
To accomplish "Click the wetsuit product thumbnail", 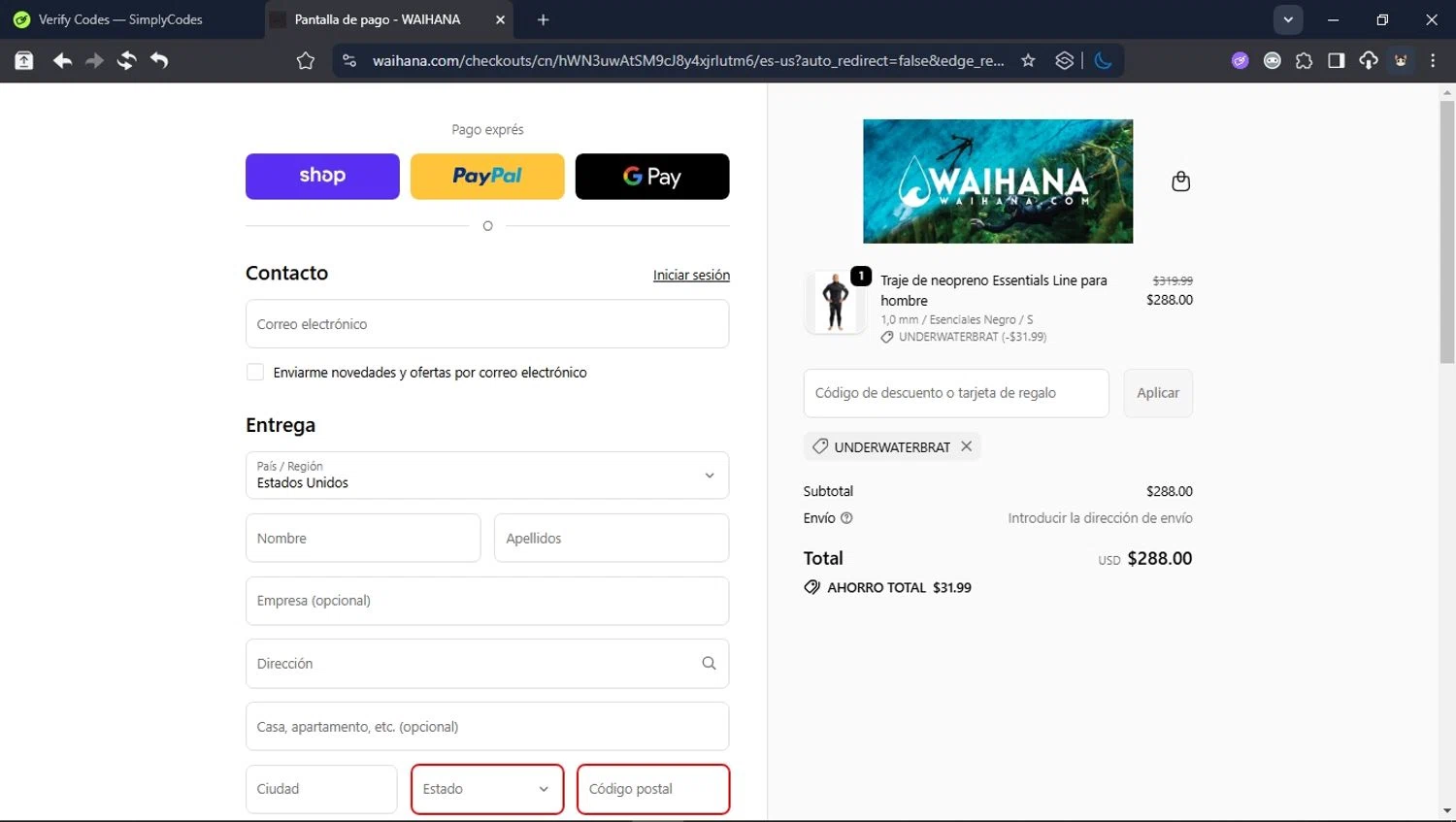I will 835,302.
